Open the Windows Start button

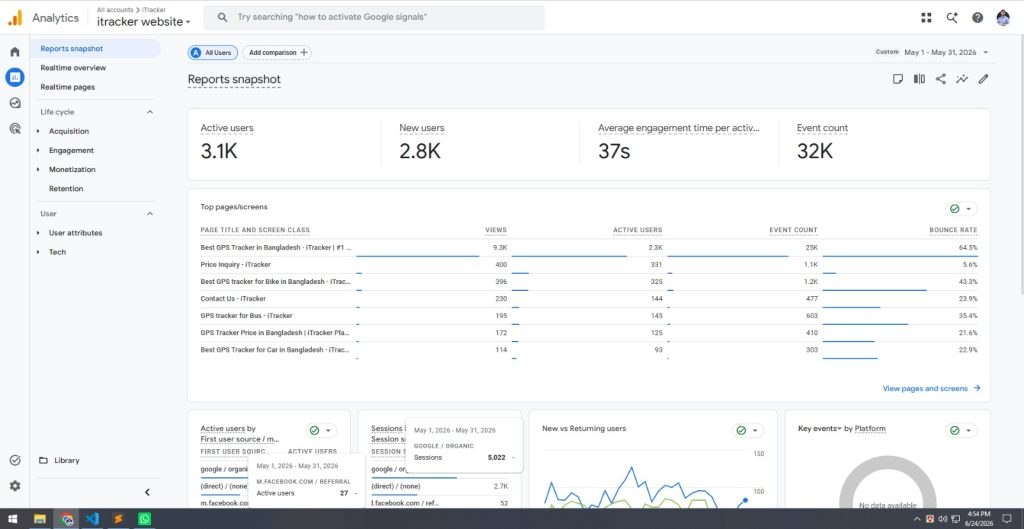[x=12, y=519]
